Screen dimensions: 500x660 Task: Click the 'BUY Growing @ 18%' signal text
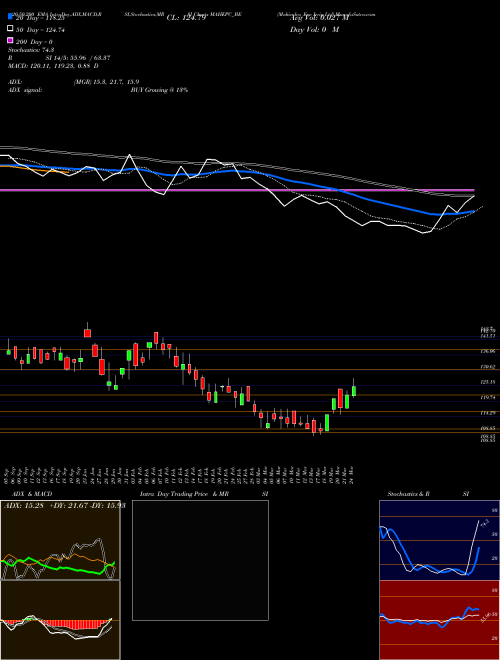tap(159, 90)
